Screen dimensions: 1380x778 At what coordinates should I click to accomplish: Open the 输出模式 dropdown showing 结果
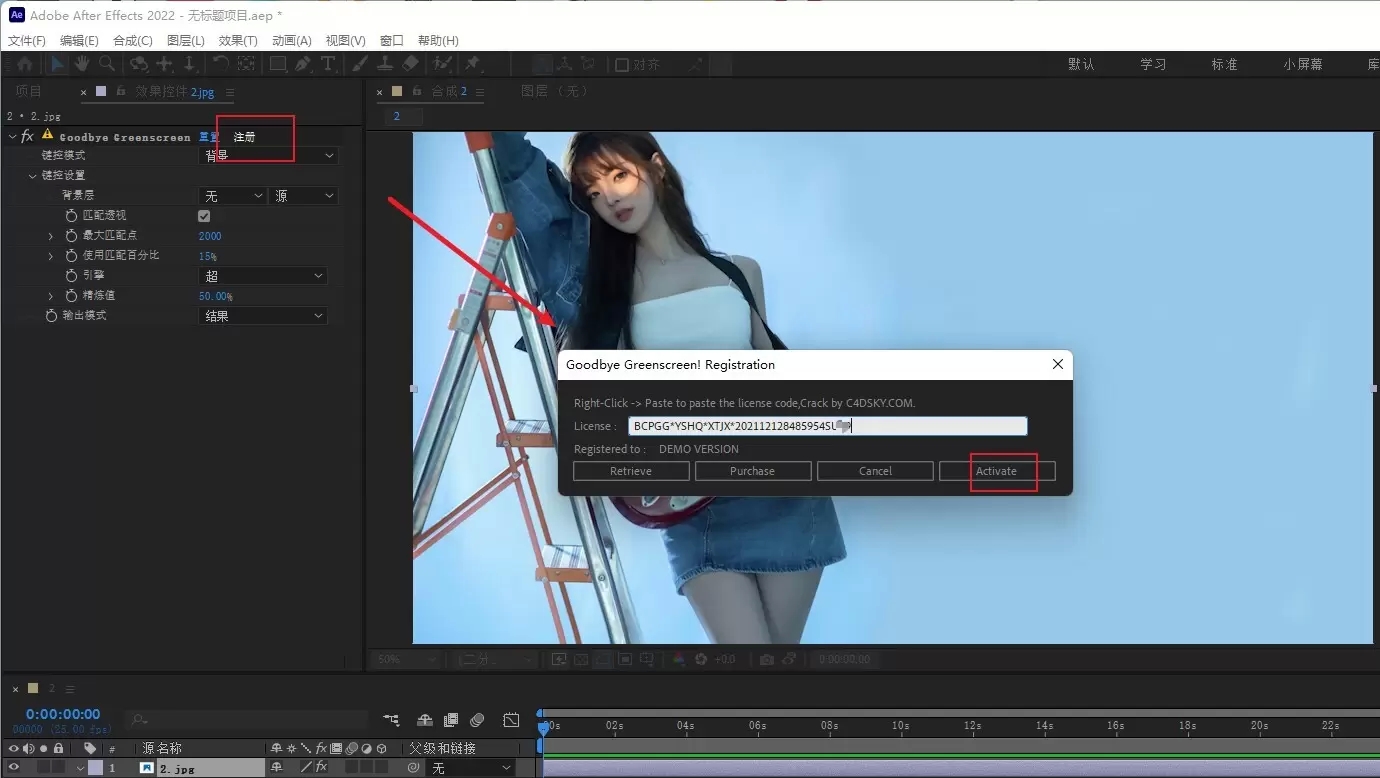[262, 315]
